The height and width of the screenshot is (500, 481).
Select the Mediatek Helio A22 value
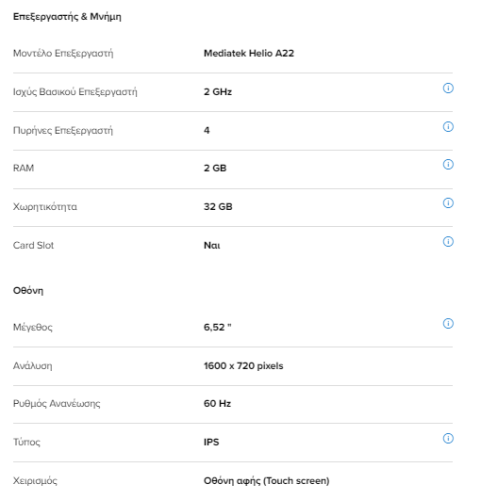pos(249,53)
